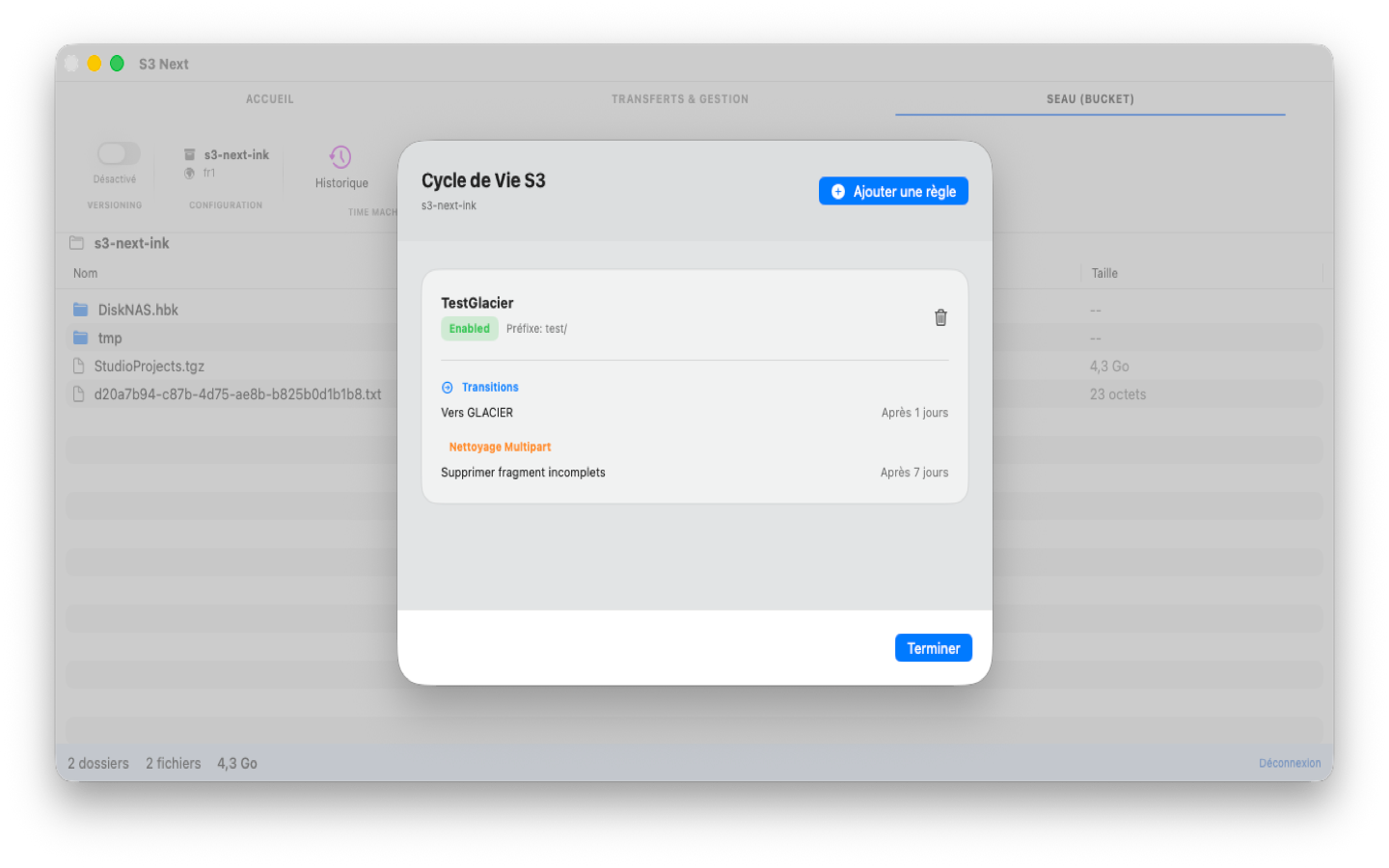Click the '23 octets' size cell
This screenshot has height=868, width=1389.
[x=1118, y=394]
